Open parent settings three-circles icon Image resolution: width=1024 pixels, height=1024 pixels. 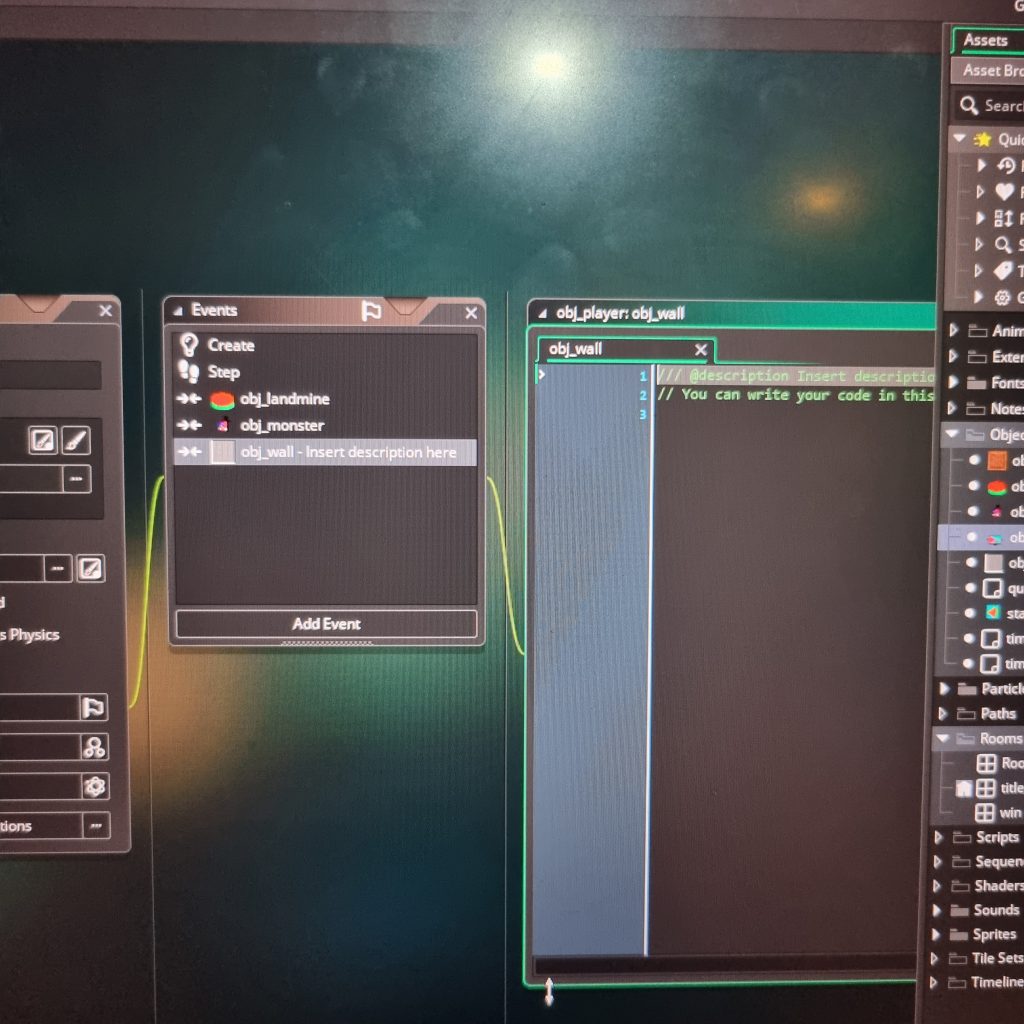pos(94,747)
